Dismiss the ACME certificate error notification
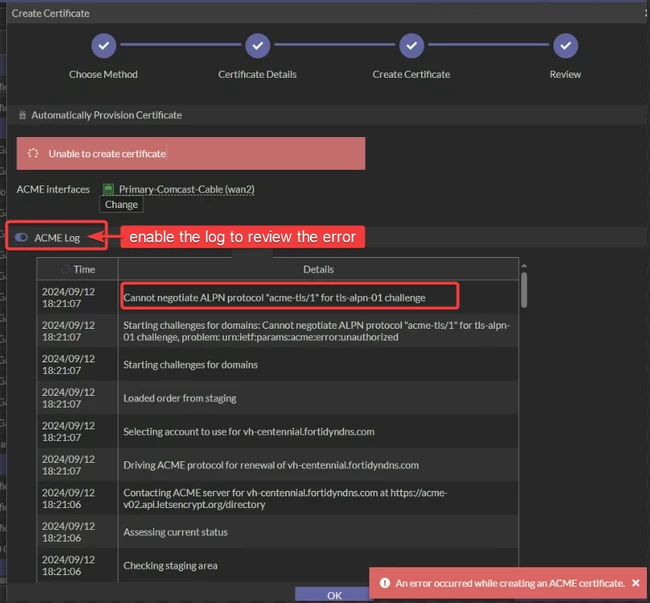 point(635,583)
